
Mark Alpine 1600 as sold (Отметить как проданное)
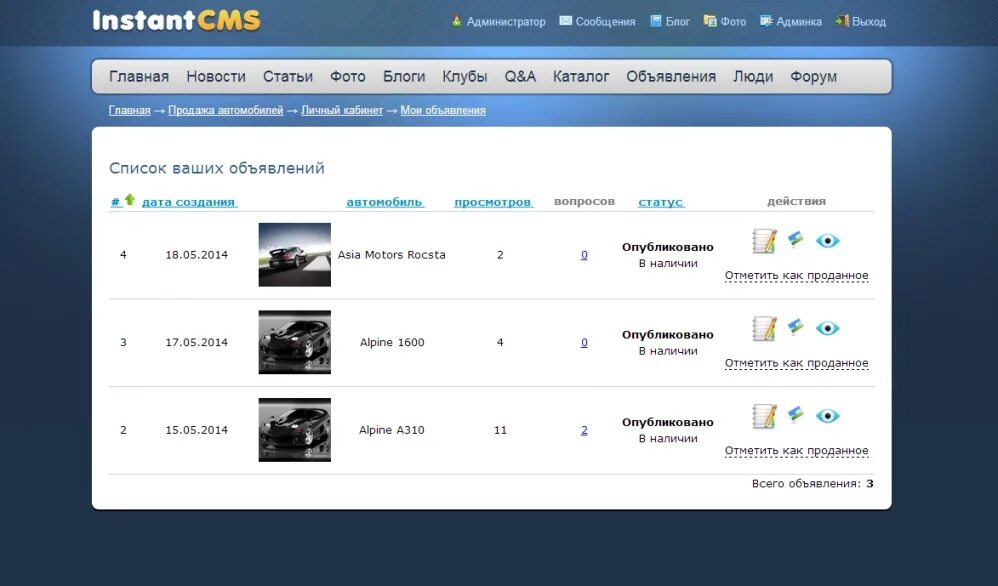click(796, 363)
